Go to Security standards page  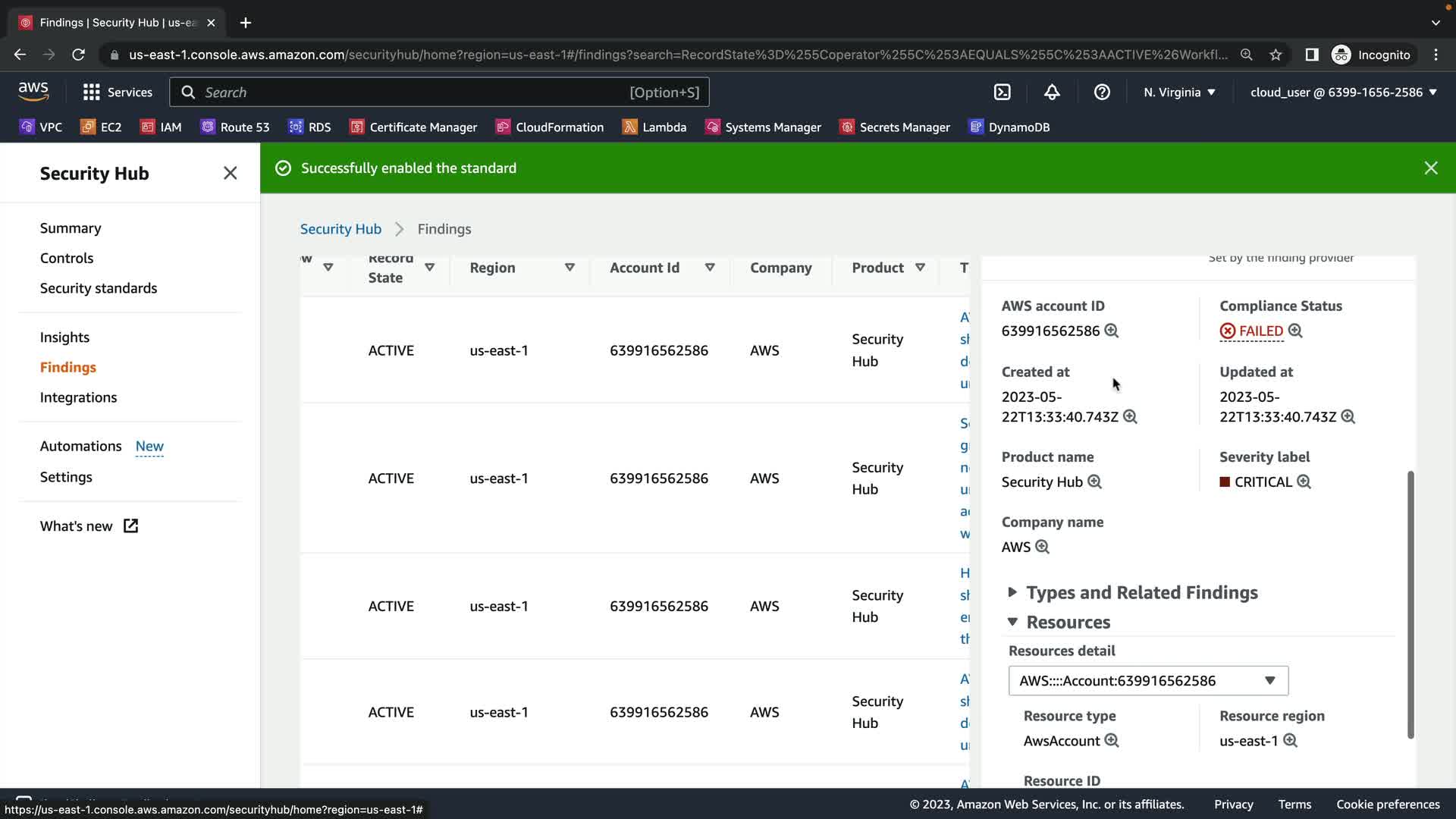point(99,288)
